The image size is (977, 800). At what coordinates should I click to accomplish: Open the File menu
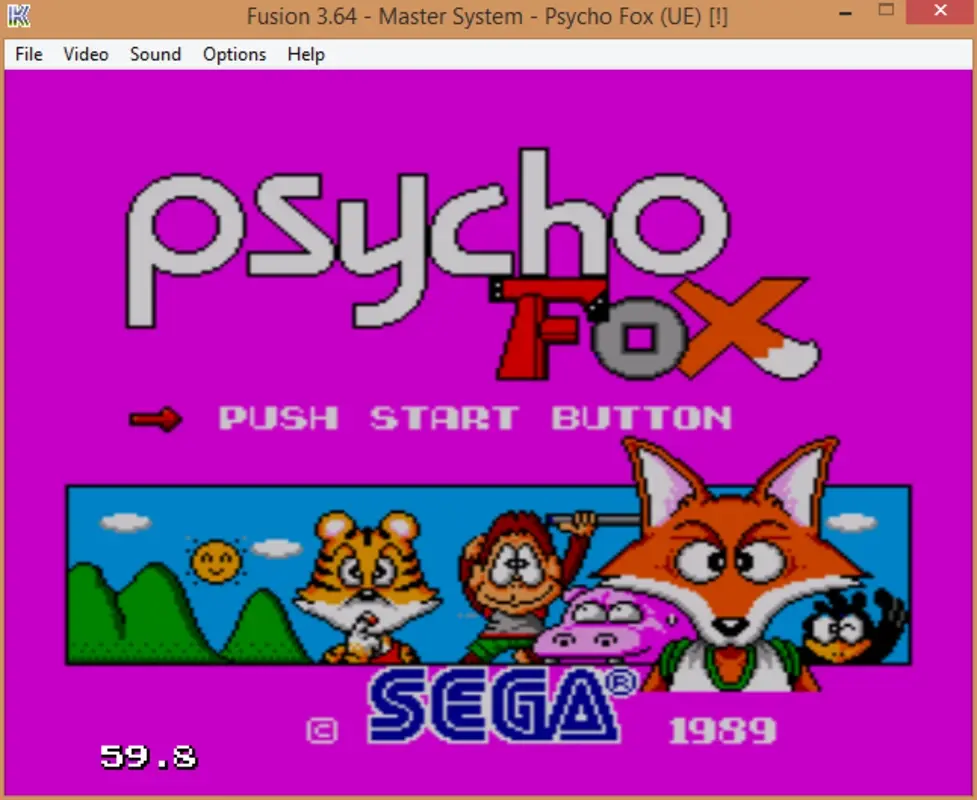click(x=28, y=54)
